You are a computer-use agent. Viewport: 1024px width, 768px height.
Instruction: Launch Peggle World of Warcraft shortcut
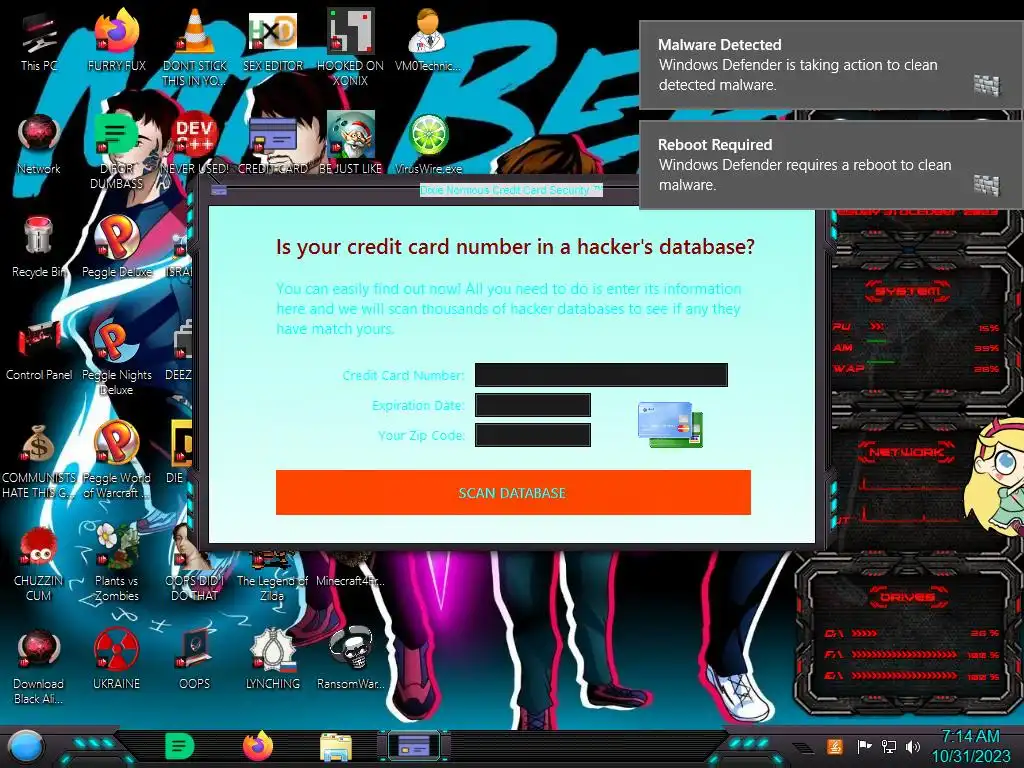(116, 460)
